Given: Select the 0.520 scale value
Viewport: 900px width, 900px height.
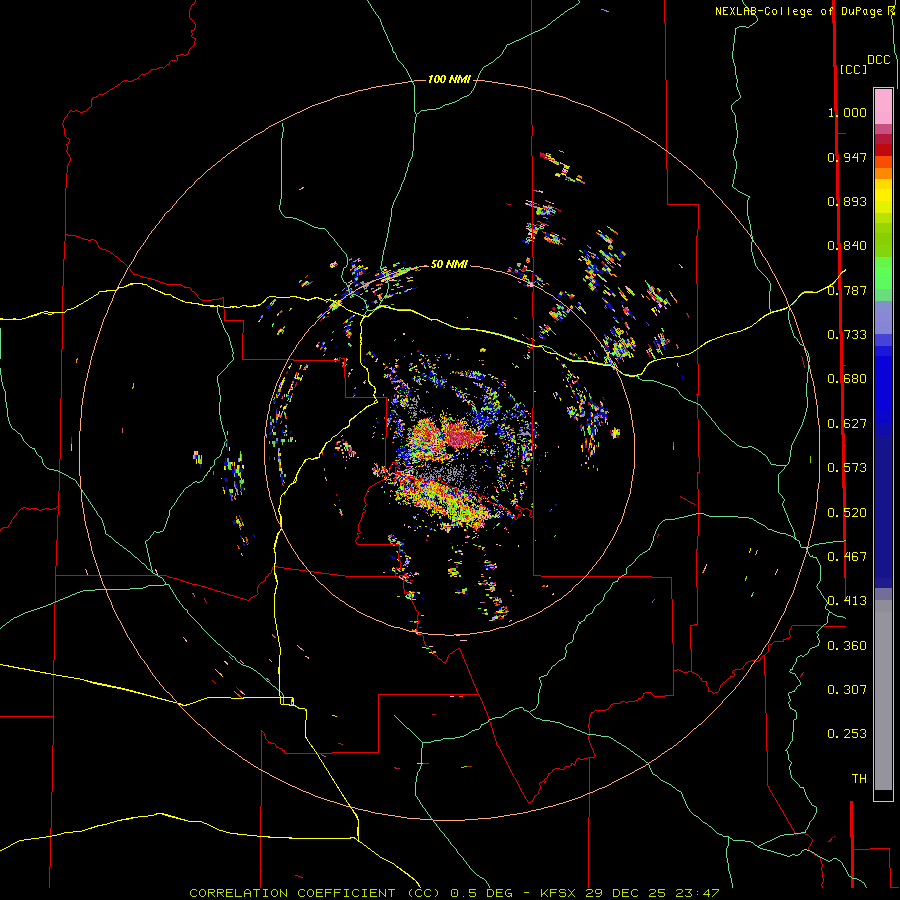Looking at the screenshot, I should [x=847, y=513].
